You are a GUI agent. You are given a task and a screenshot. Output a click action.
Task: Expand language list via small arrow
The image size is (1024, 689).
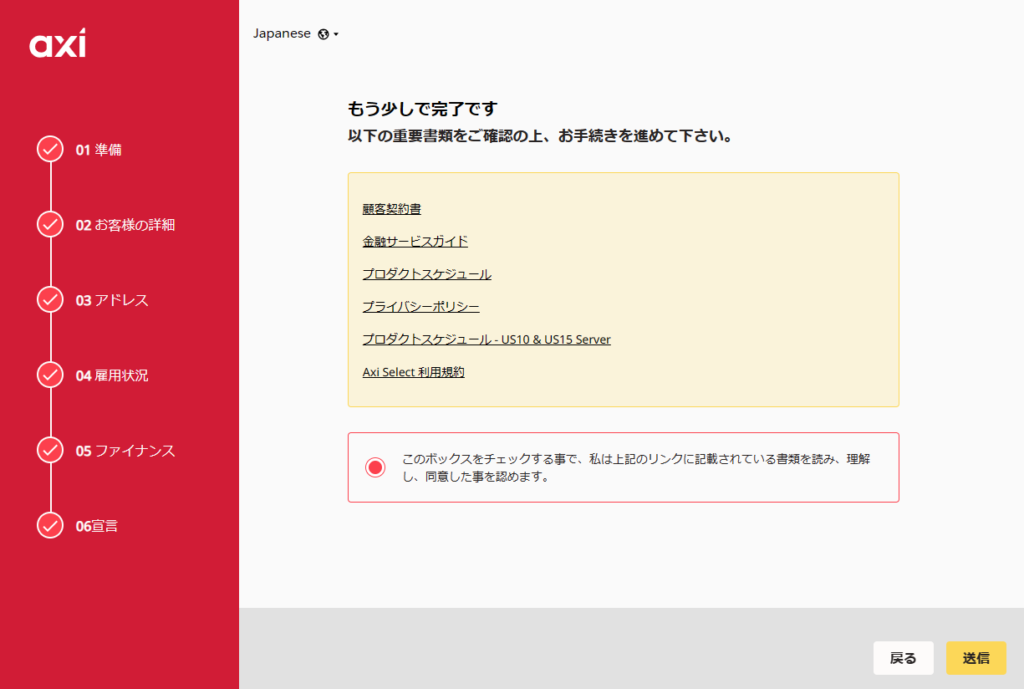click(337, 35)
